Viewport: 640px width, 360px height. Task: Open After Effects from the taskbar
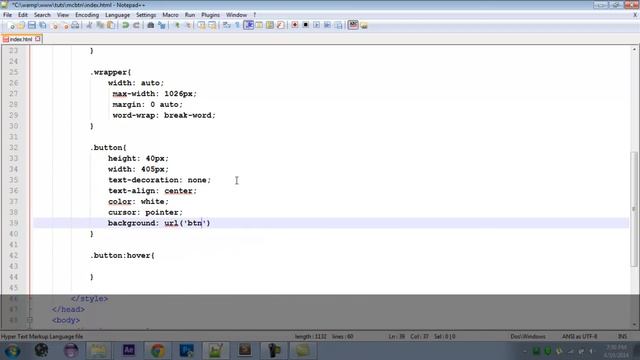coord(129,351)
